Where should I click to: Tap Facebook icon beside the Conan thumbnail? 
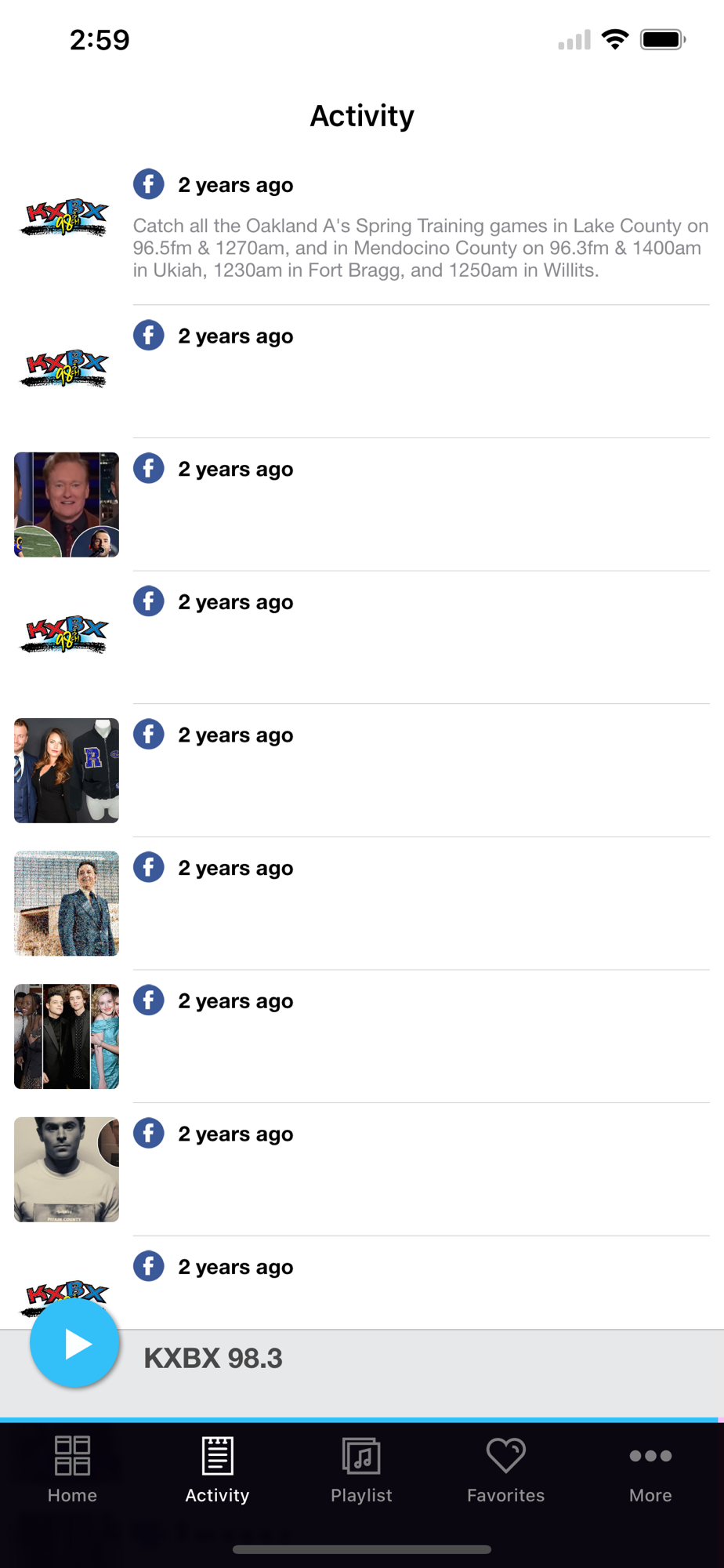point(148,468)
